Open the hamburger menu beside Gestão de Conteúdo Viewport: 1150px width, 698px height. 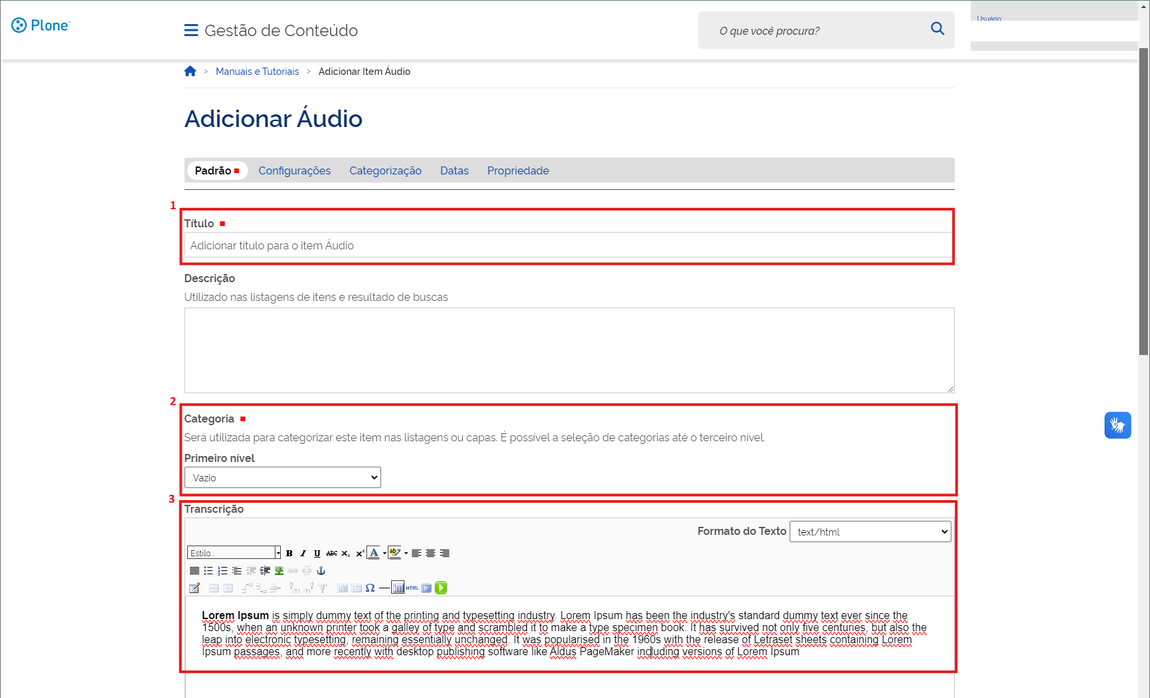point(191,31)
